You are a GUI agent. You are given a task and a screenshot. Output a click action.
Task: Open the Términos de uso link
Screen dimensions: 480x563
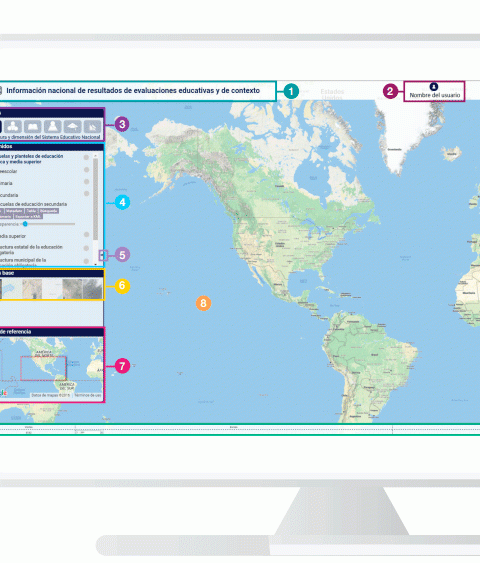coord(88,395)
